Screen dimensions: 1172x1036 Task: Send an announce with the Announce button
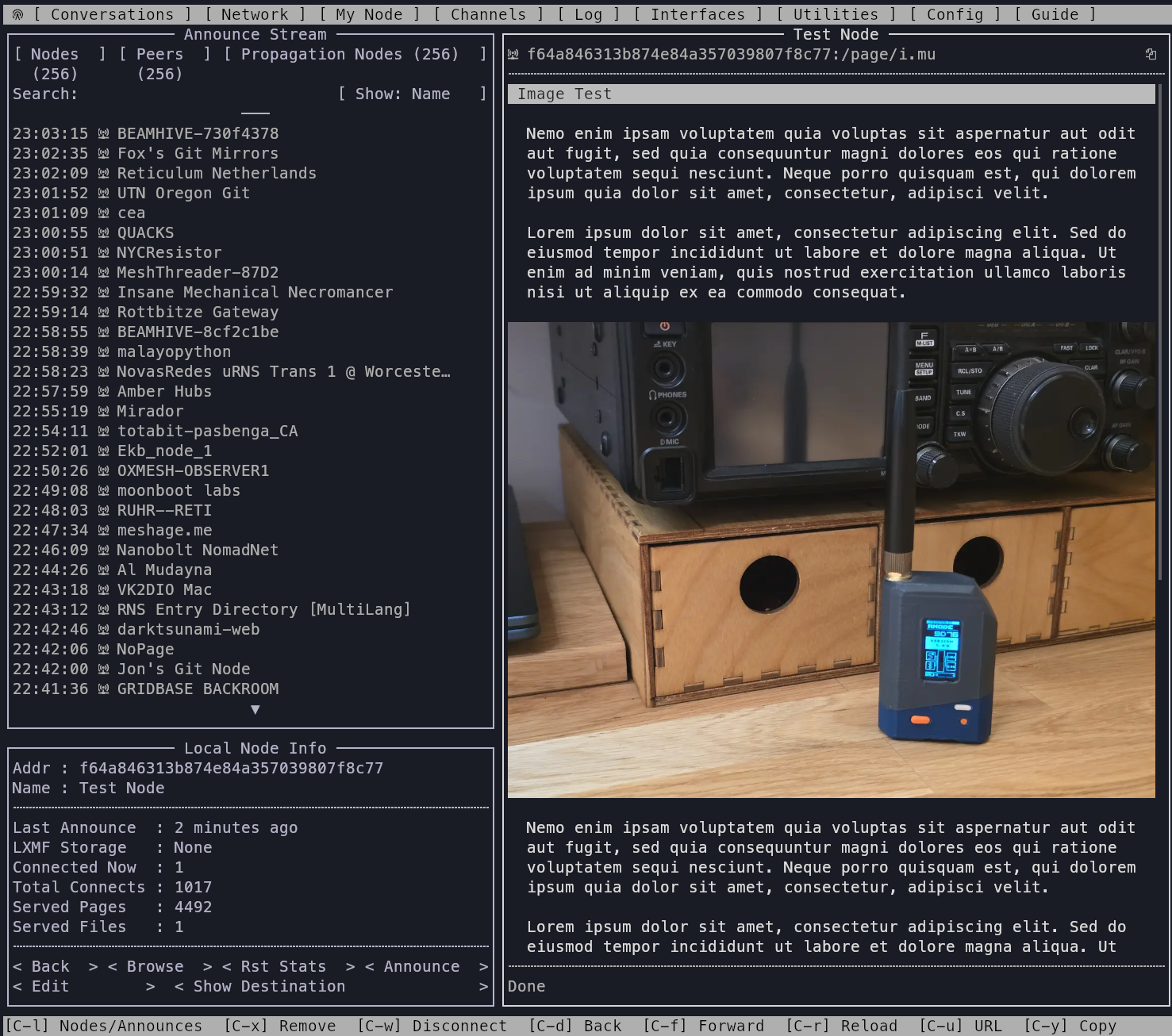pos(426,966)
